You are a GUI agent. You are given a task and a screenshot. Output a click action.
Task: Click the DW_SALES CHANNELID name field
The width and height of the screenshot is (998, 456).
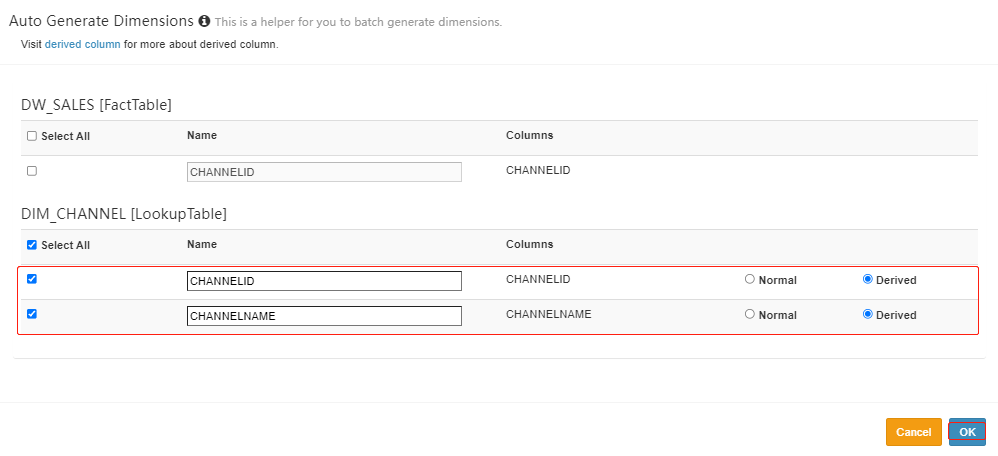point(324,172)
